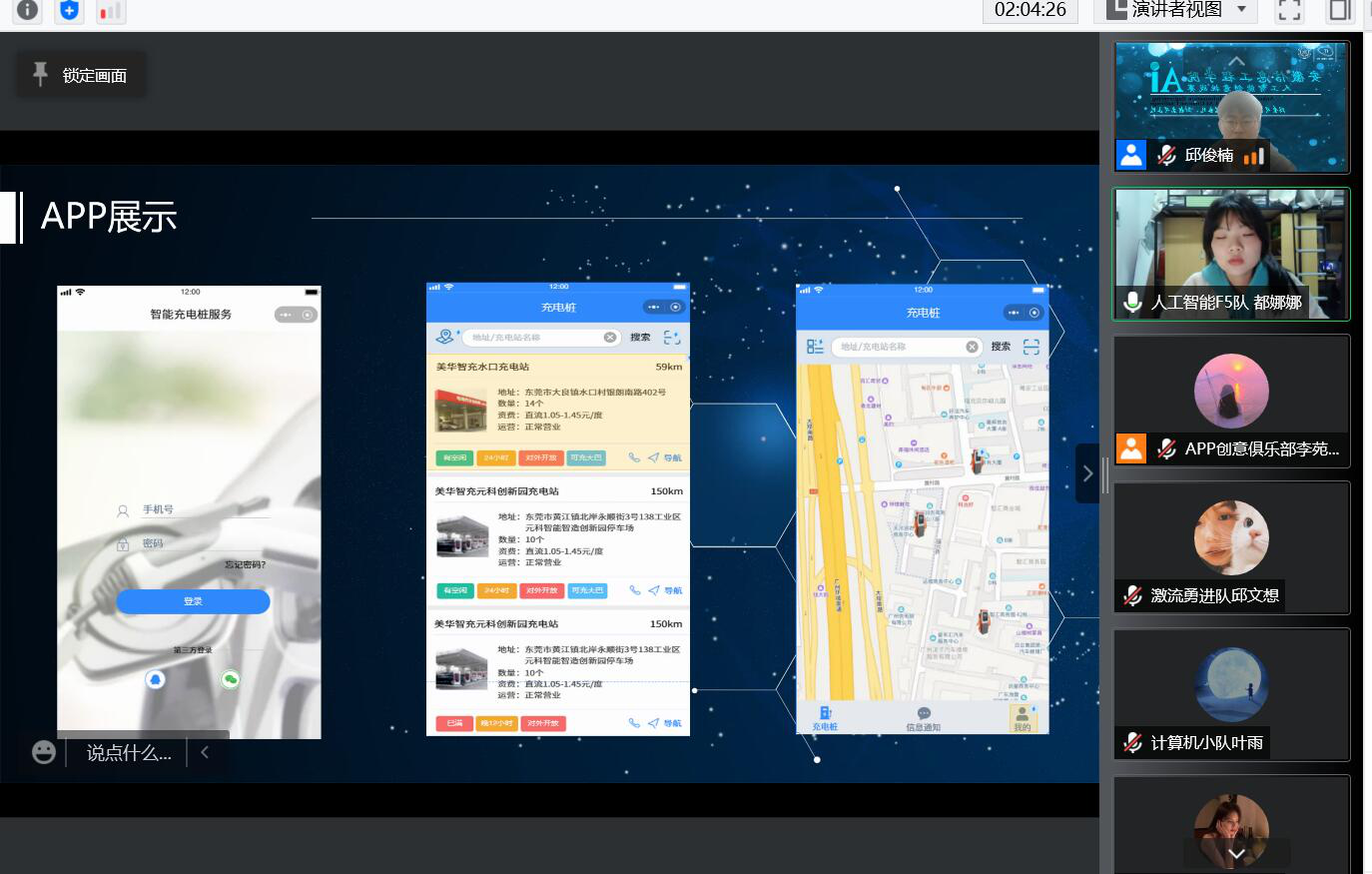Click the meeting timer 02:04:26
This screenshot has height=874, width=1372.
1029,10
